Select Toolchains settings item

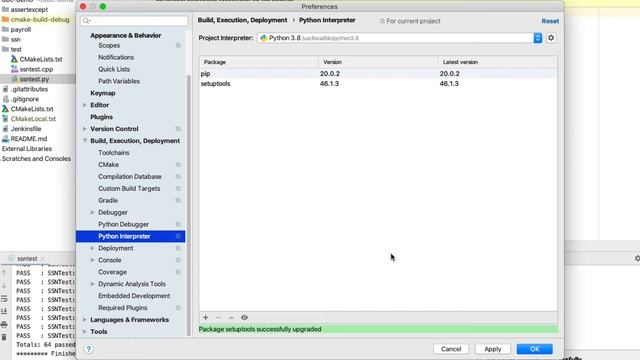pos(113,153)
